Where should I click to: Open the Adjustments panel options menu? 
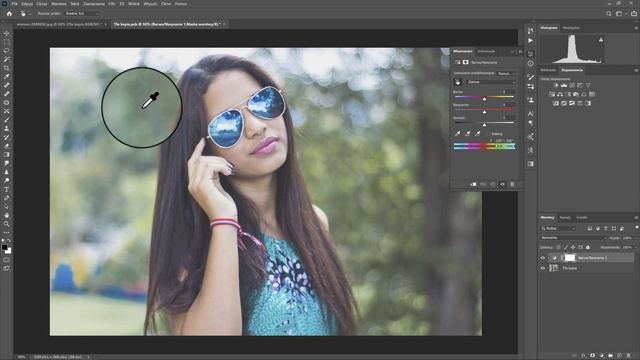pos(636,70)
